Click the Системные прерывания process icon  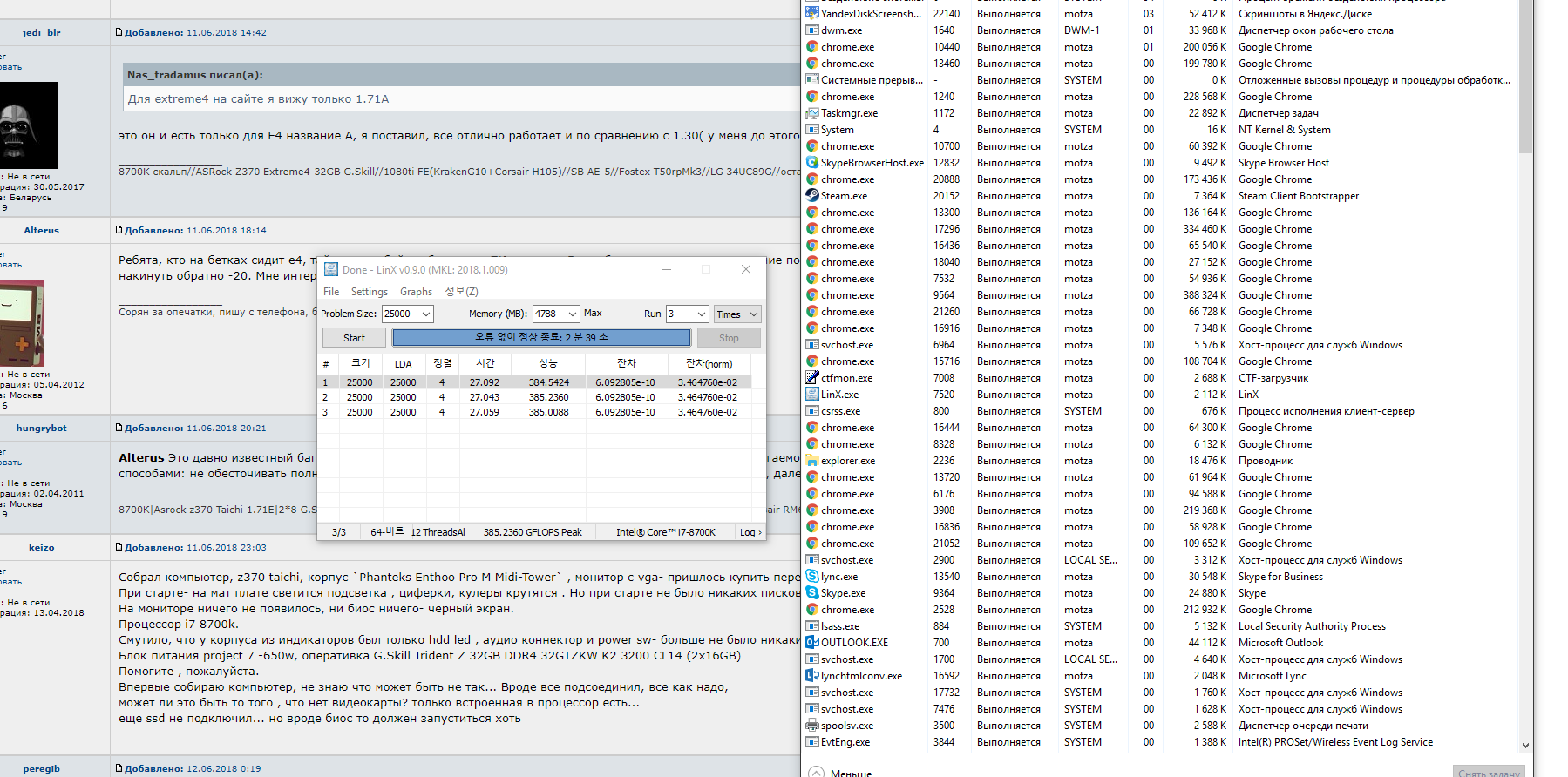coord(812,80)
